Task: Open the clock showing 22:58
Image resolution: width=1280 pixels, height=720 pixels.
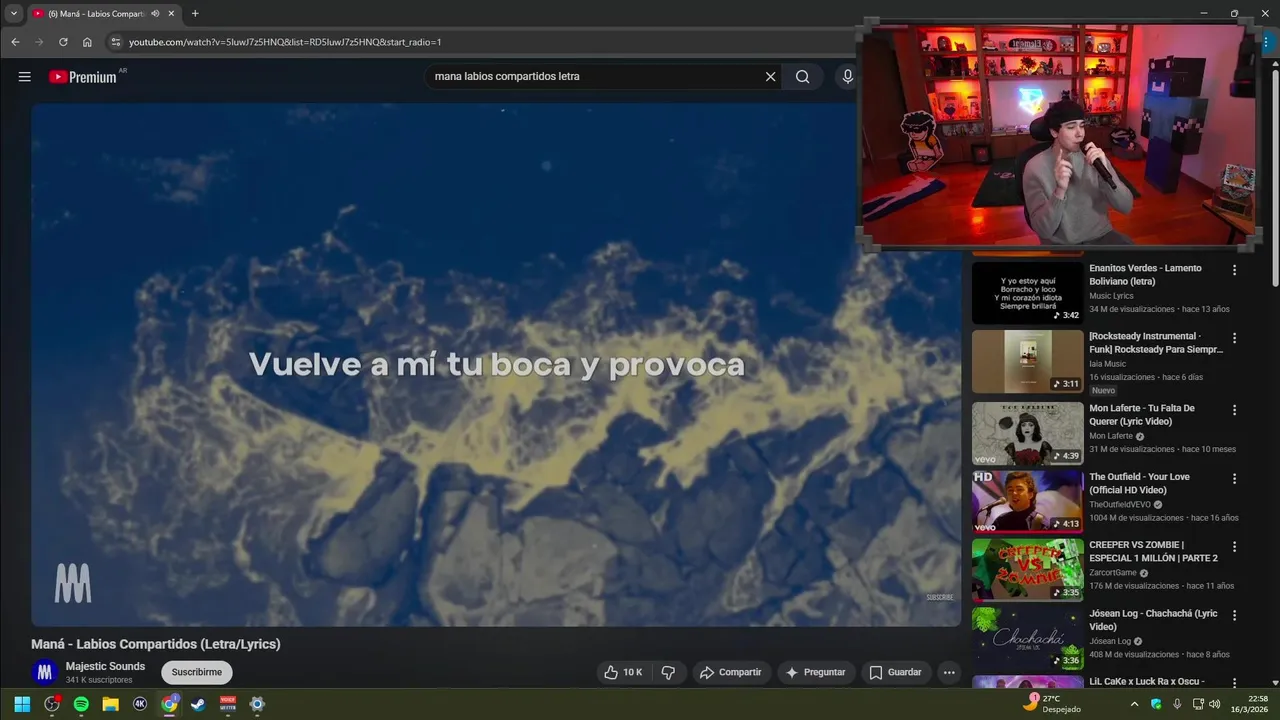Action: point(1249,704)
